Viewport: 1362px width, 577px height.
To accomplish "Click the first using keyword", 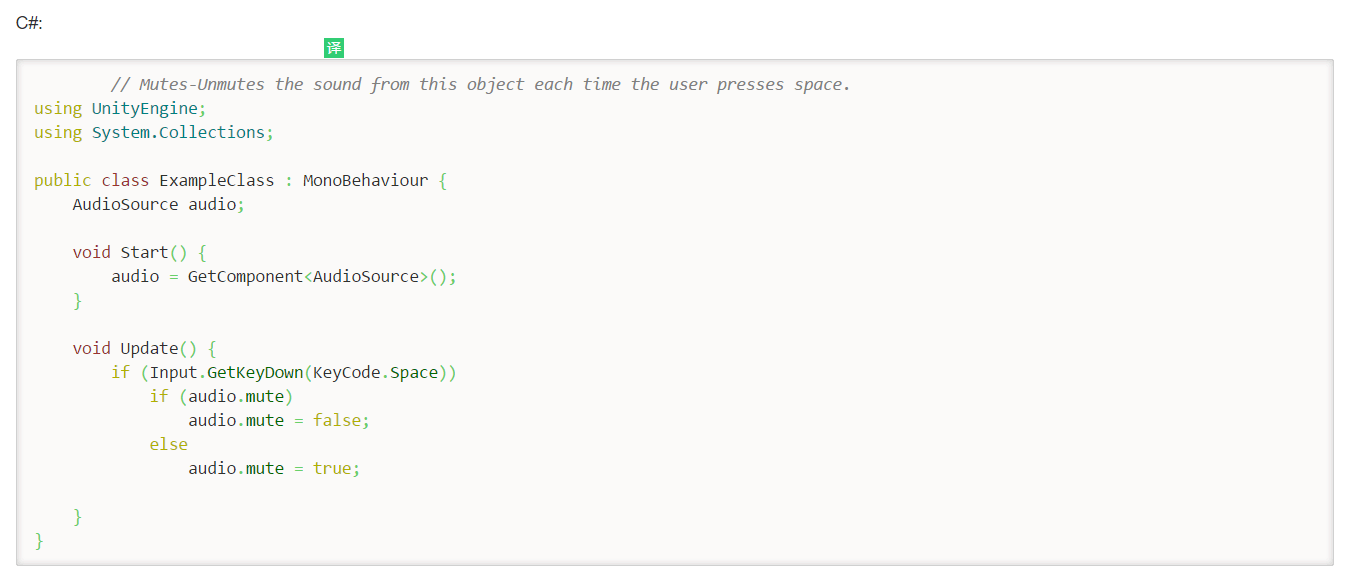I will point(58,108).
